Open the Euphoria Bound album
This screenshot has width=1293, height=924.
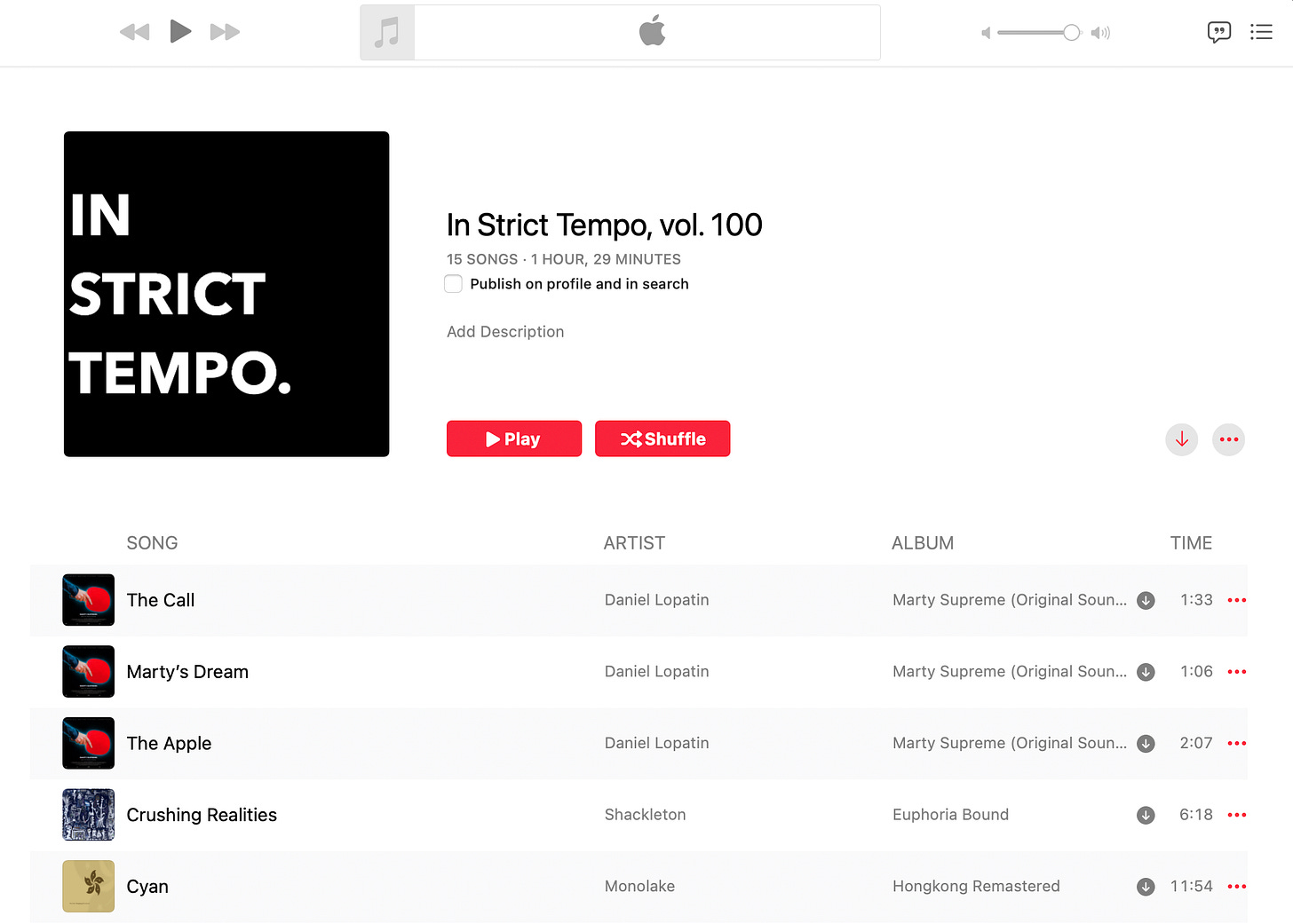[x=950, y=815]
